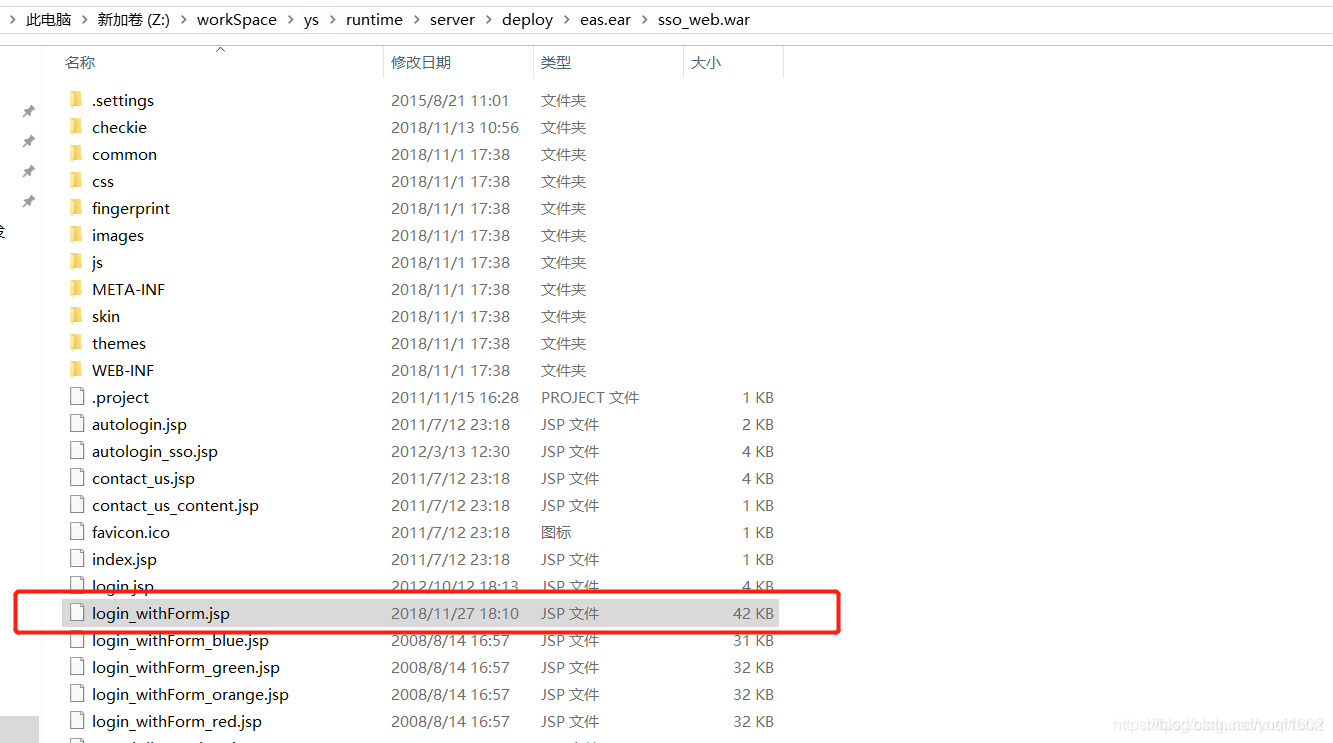Jump to deploy in the breadcrumb
The height and width of the screenshot is (743, 1333).
tap(527, 20)
